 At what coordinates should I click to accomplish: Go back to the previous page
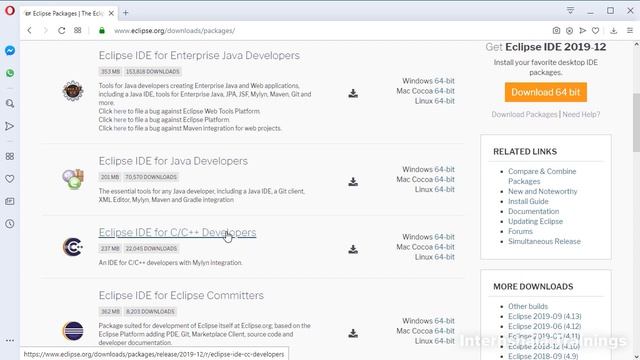click(x=29, y=31)
